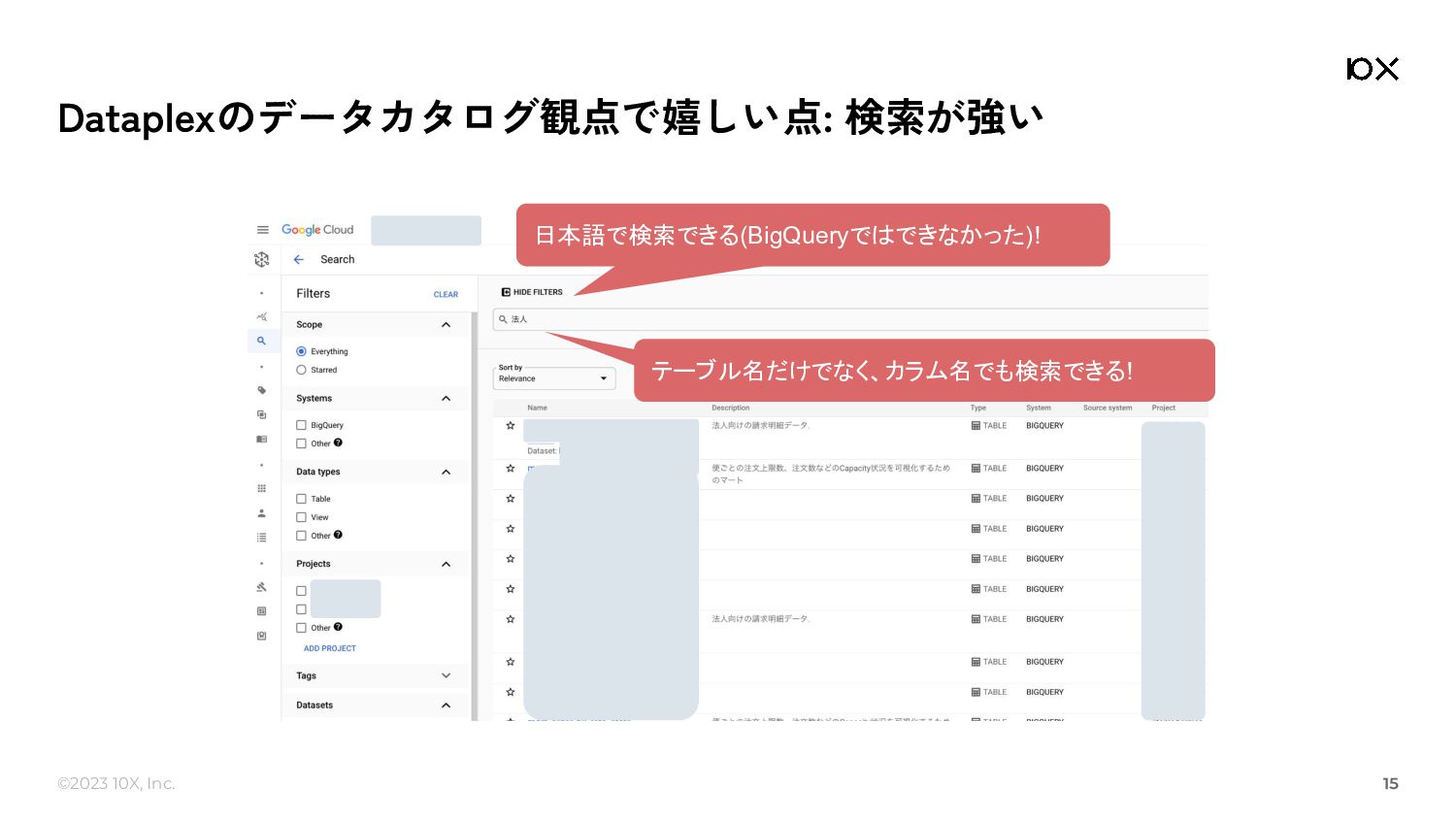The height and width of the screenshot is (819, 1456).
Task: Check Other under Data types filter
Action: click(x=301, y=536)
